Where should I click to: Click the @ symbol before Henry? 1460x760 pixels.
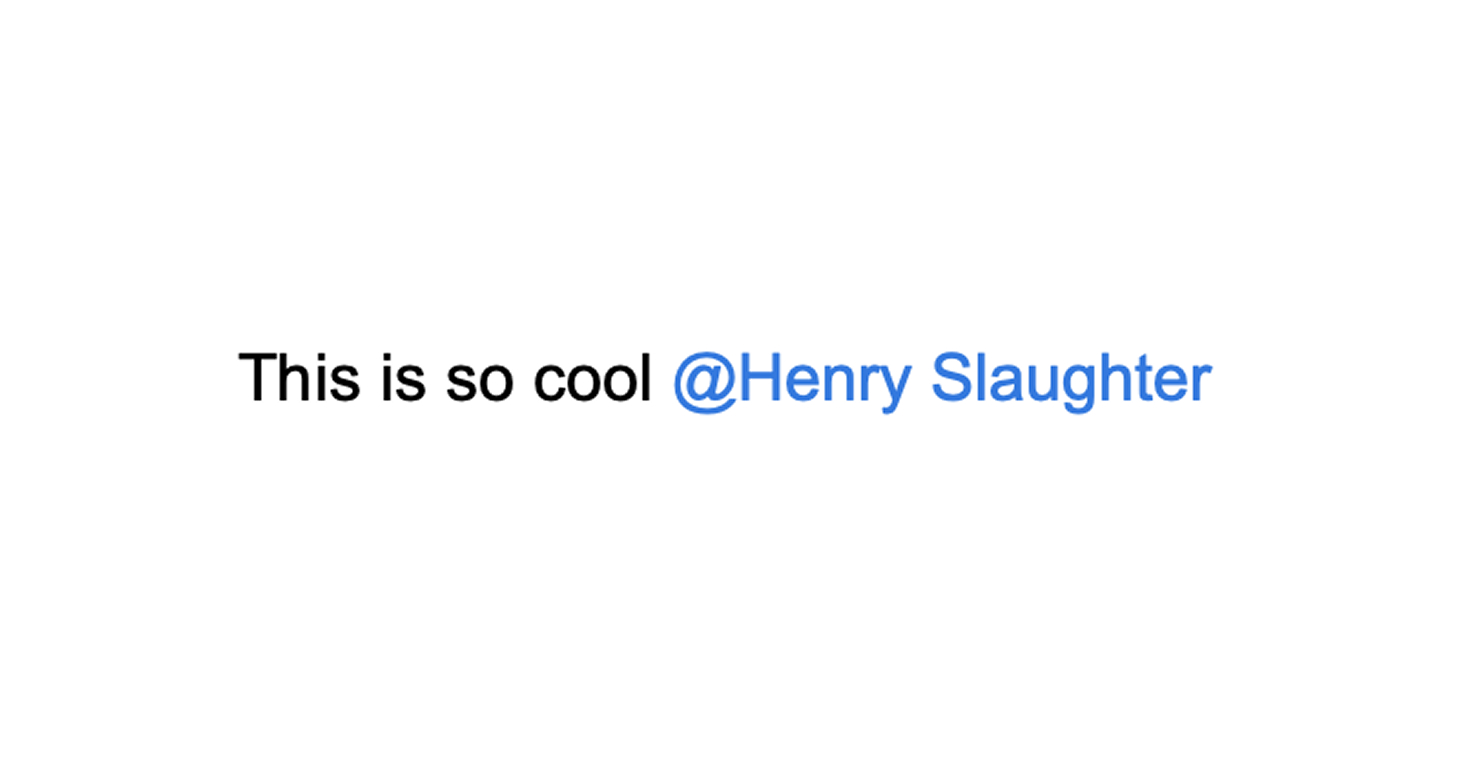(704, 380)
